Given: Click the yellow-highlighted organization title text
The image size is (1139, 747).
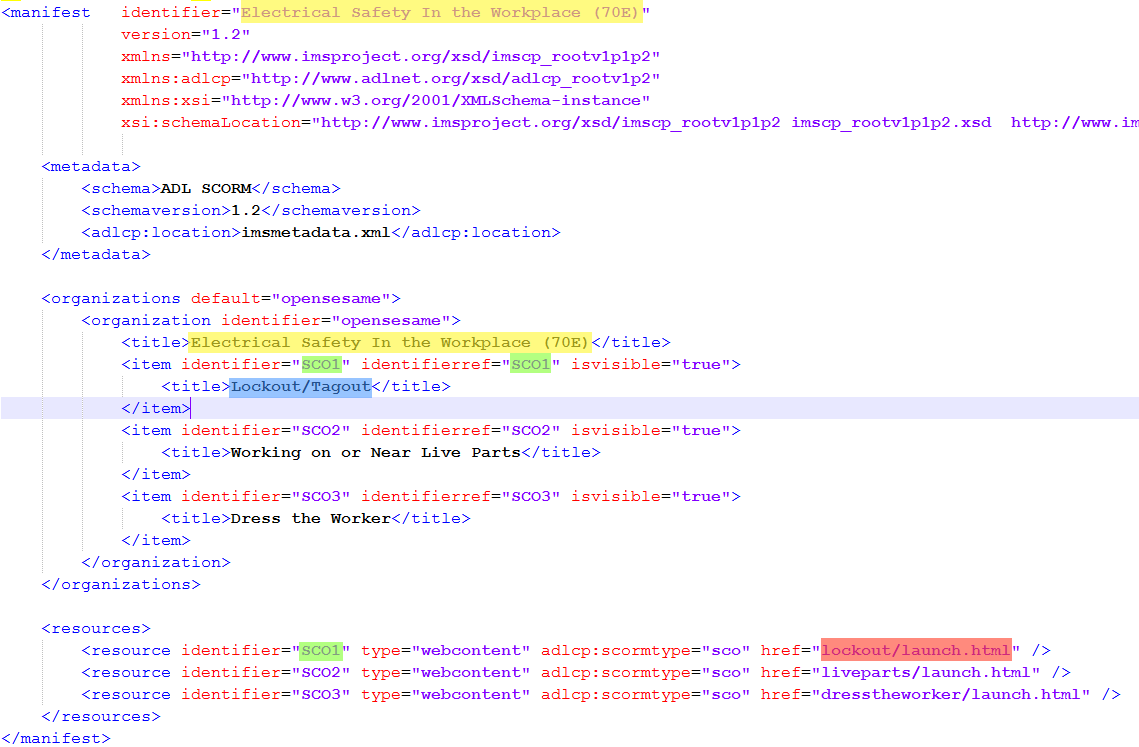Looking at the screenshot, I should point(390,343).
